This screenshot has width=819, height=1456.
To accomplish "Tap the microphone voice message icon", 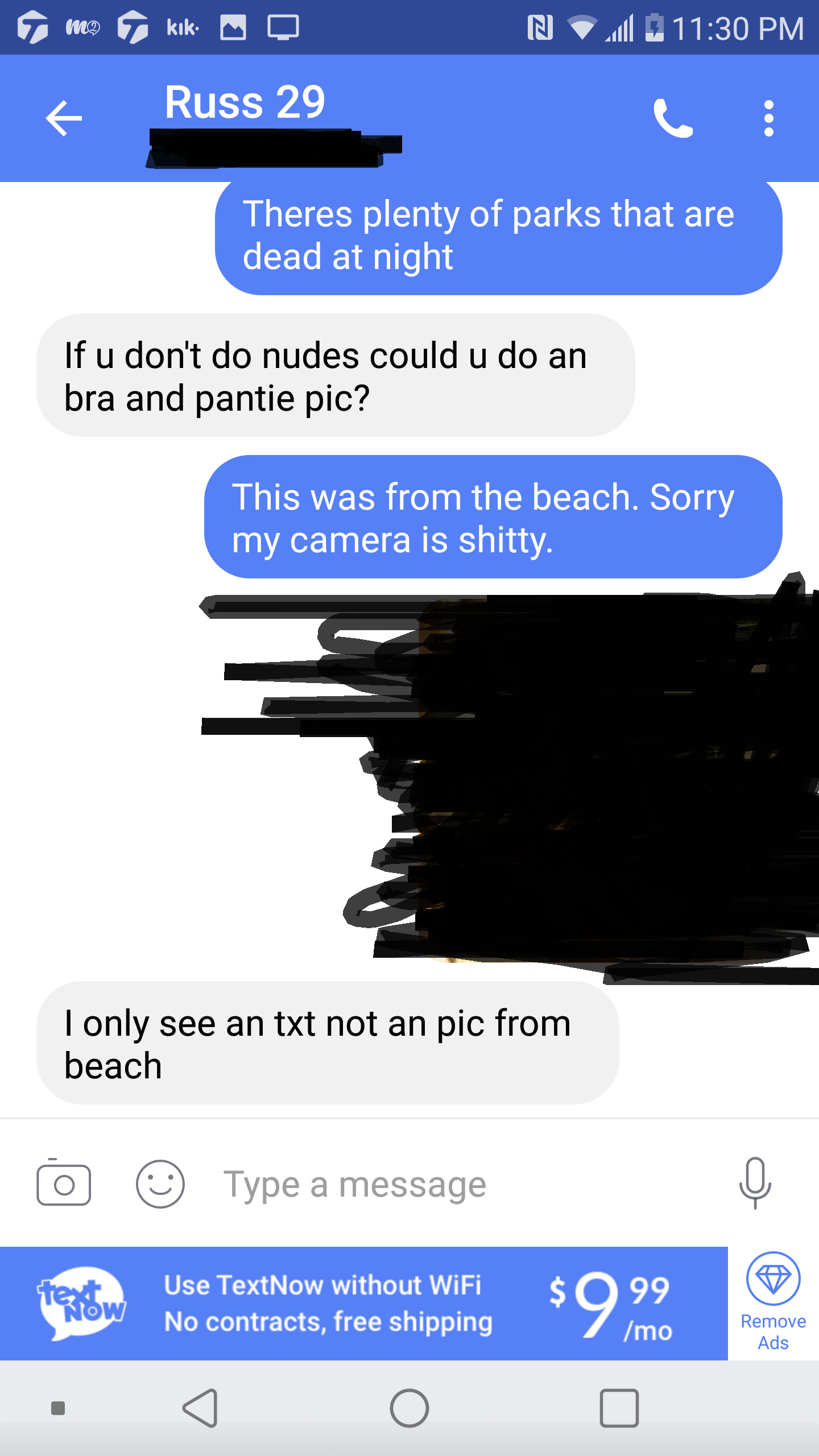I will (755, 1184).
